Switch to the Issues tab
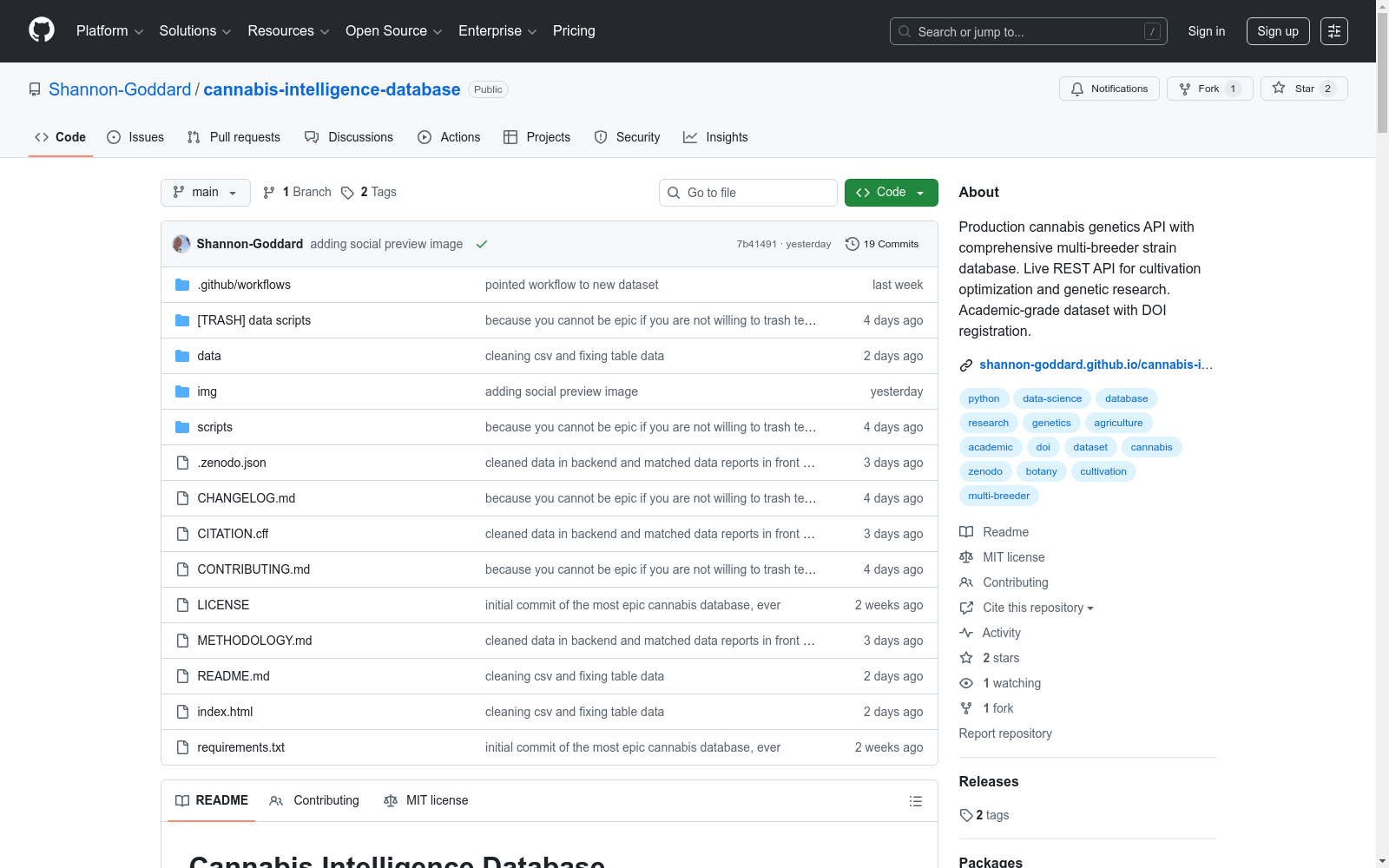 pyautogui.click(x=135, y=137)
